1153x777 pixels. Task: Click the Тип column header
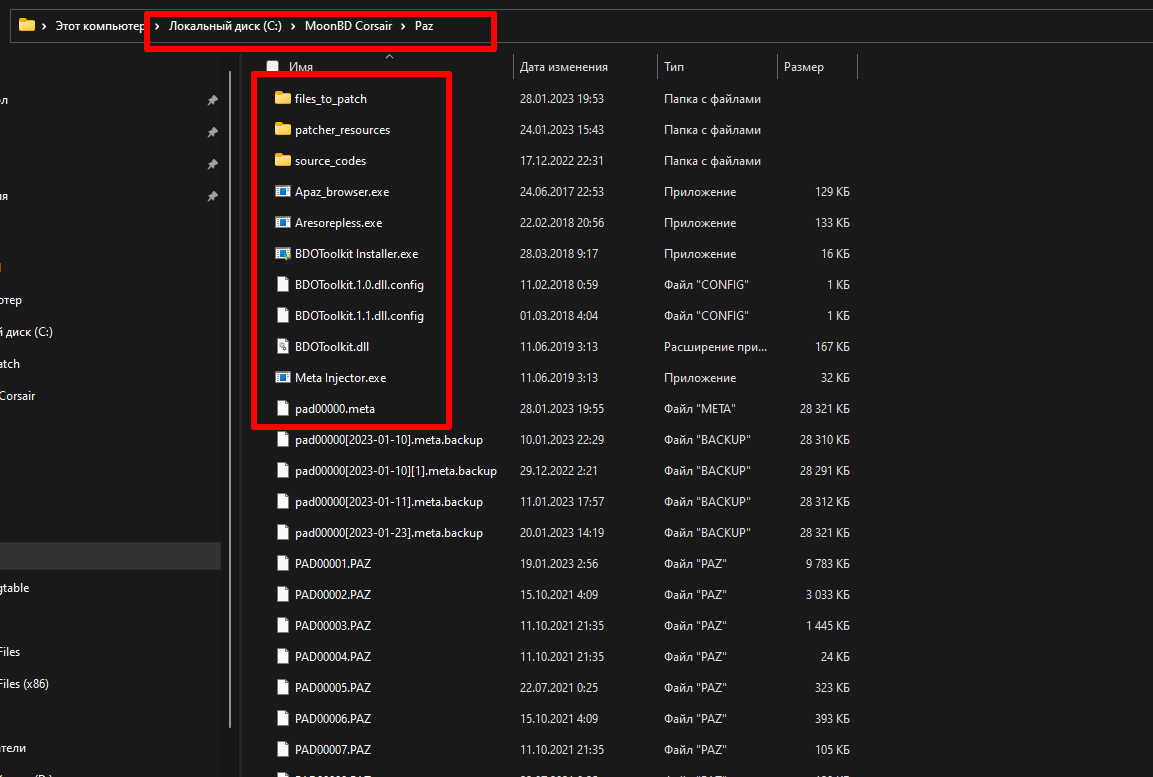[674, 67]
